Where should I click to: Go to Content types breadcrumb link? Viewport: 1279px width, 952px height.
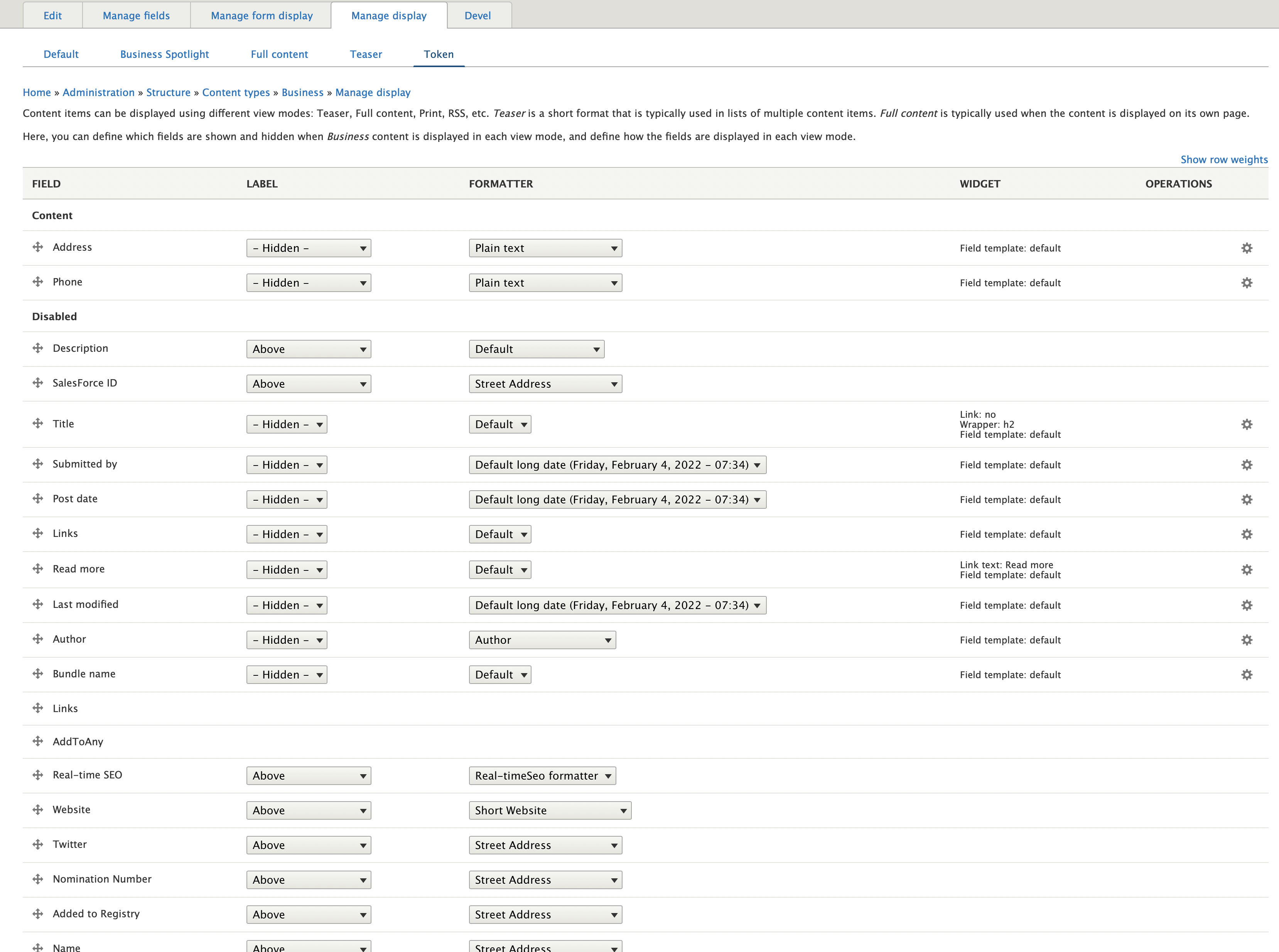click(x=236, y=92)
